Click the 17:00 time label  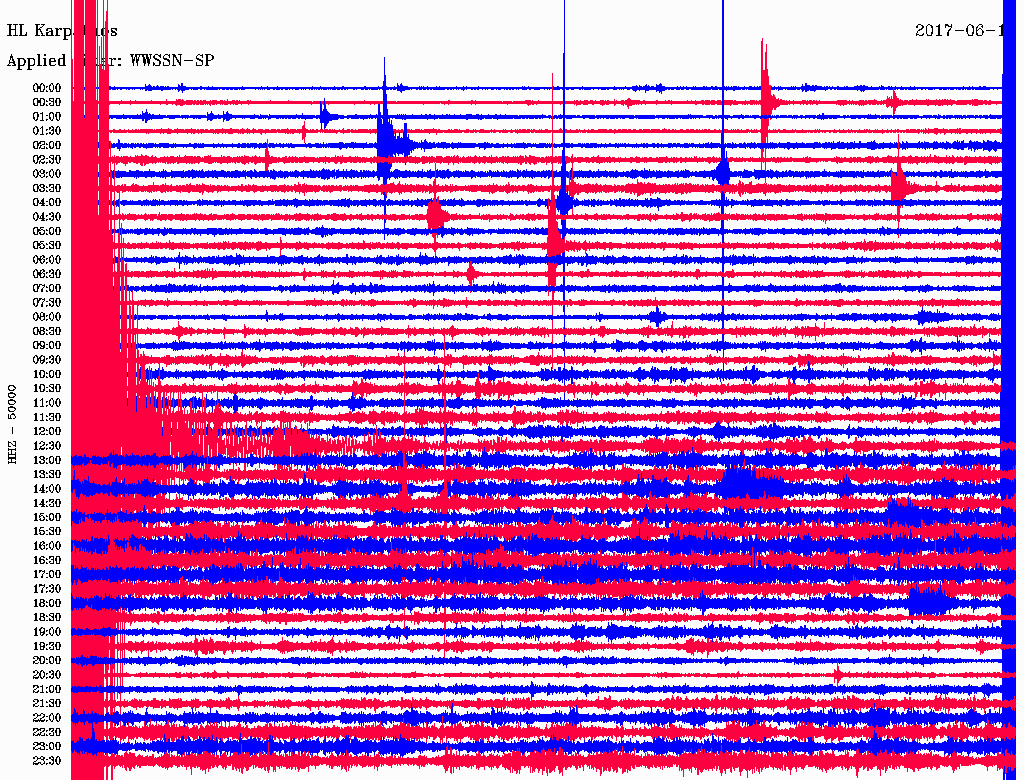coord(47,575)
